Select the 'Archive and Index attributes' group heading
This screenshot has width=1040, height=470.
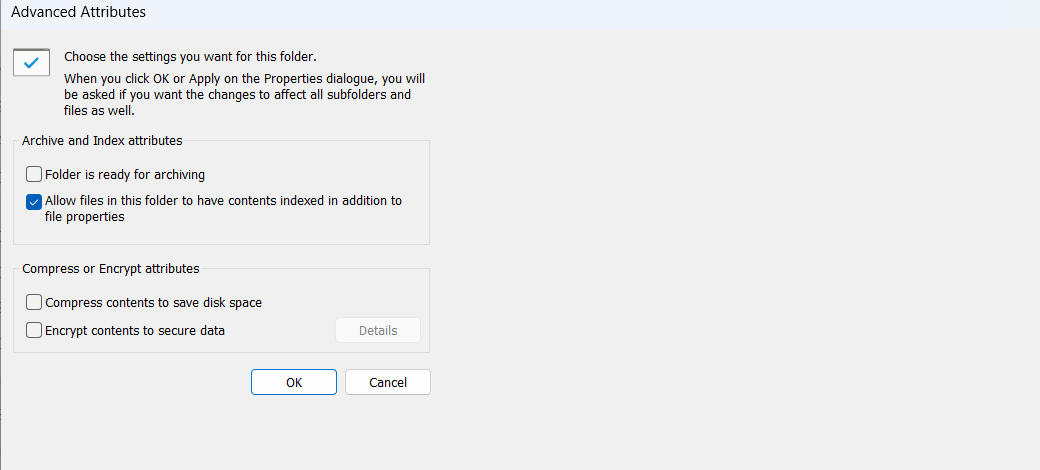pyautogui.click(x=102, y=141)
